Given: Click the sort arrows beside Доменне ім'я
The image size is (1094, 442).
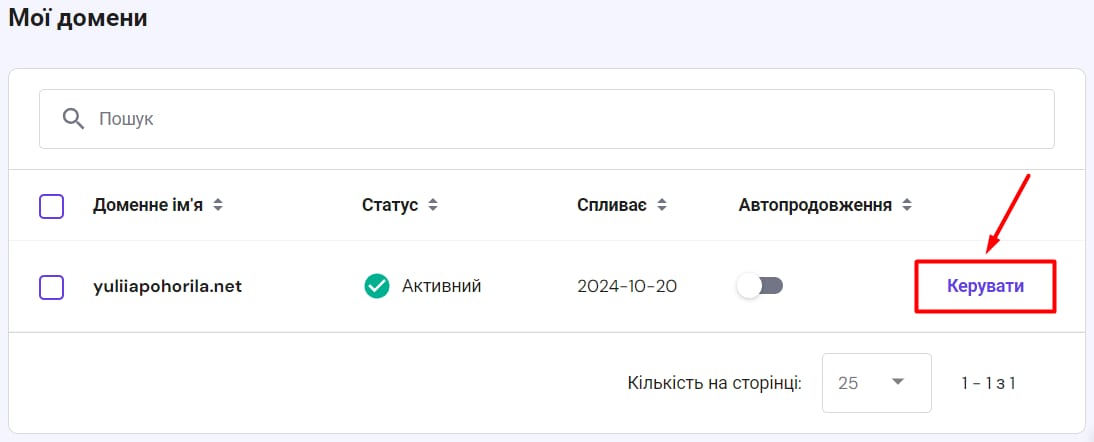Looking at the screenshot, I should (218, 206).
